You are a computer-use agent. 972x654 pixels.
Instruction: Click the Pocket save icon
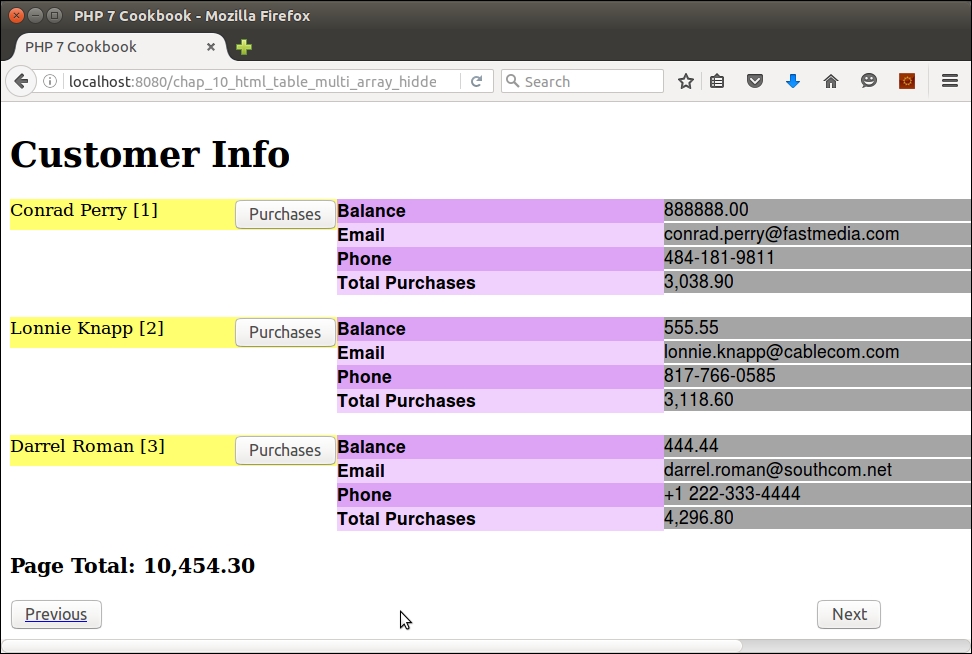coord(755,82)
